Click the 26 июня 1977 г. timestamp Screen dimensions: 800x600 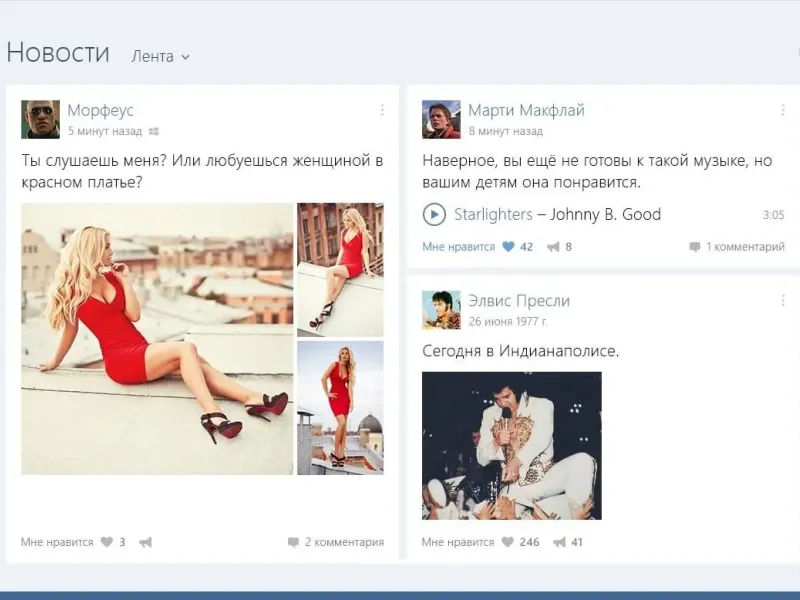click(x=508, y=321)
